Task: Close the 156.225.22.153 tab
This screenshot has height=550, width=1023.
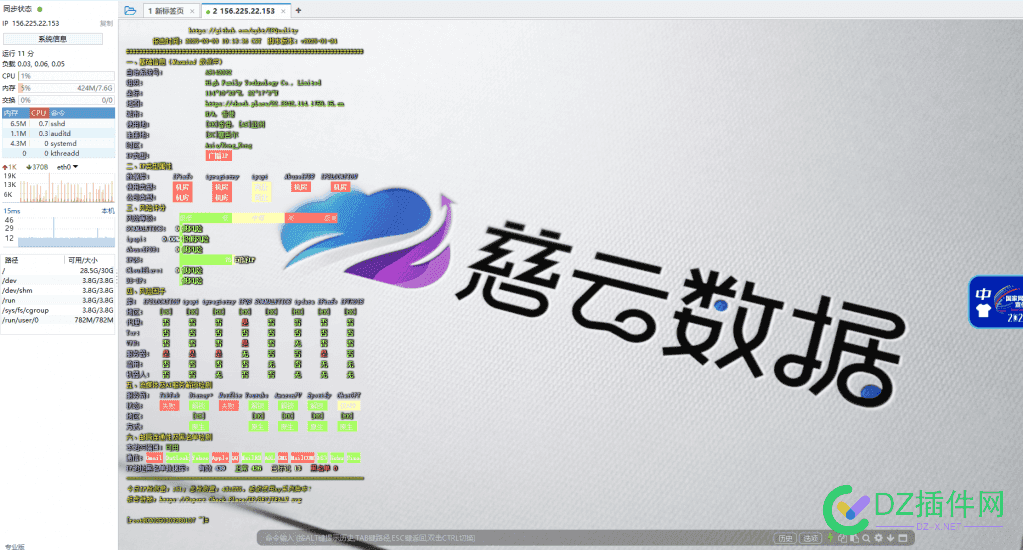Action: click(283, 11)
